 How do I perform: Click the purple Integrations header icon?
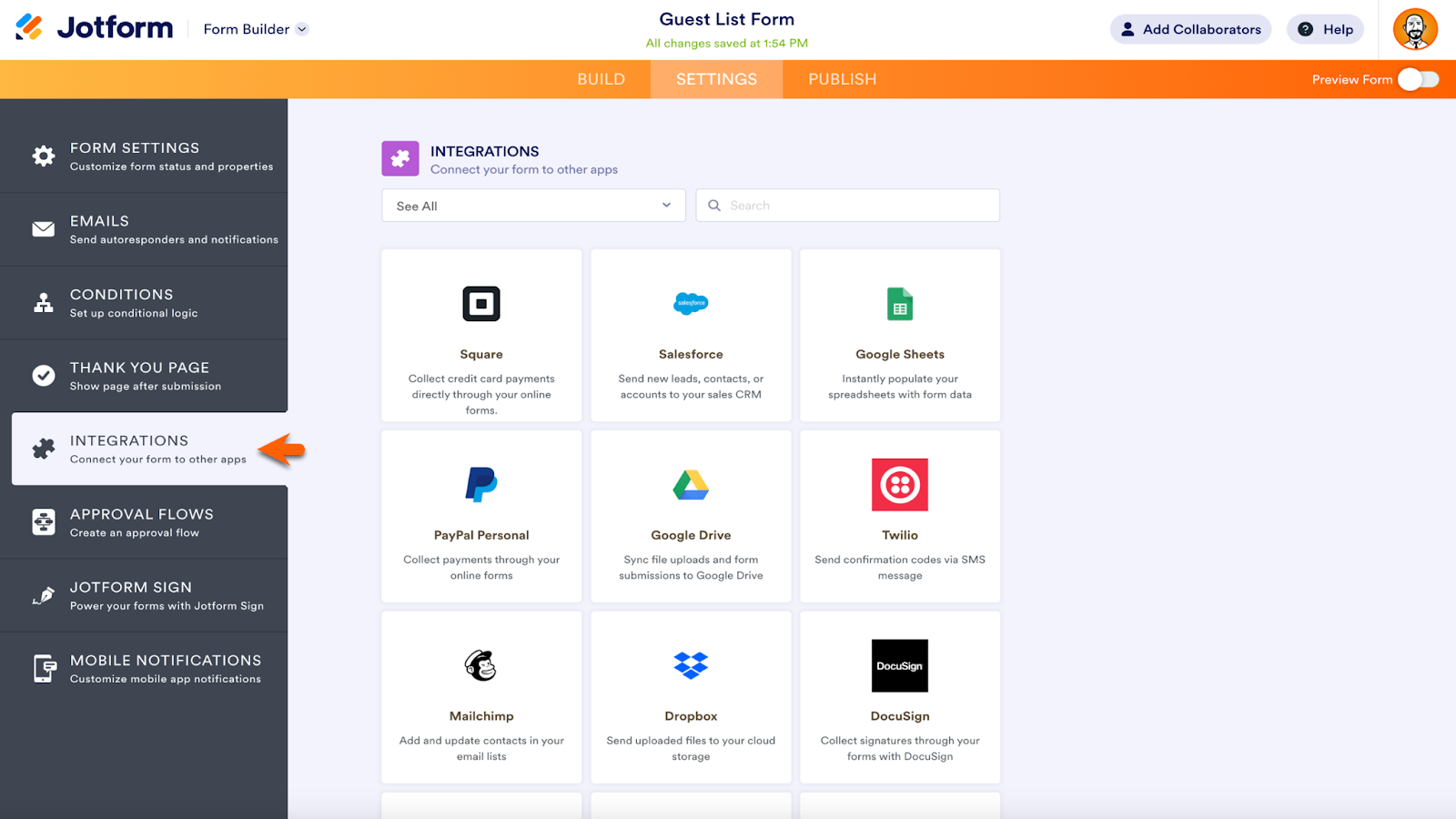tap(400, 158)
